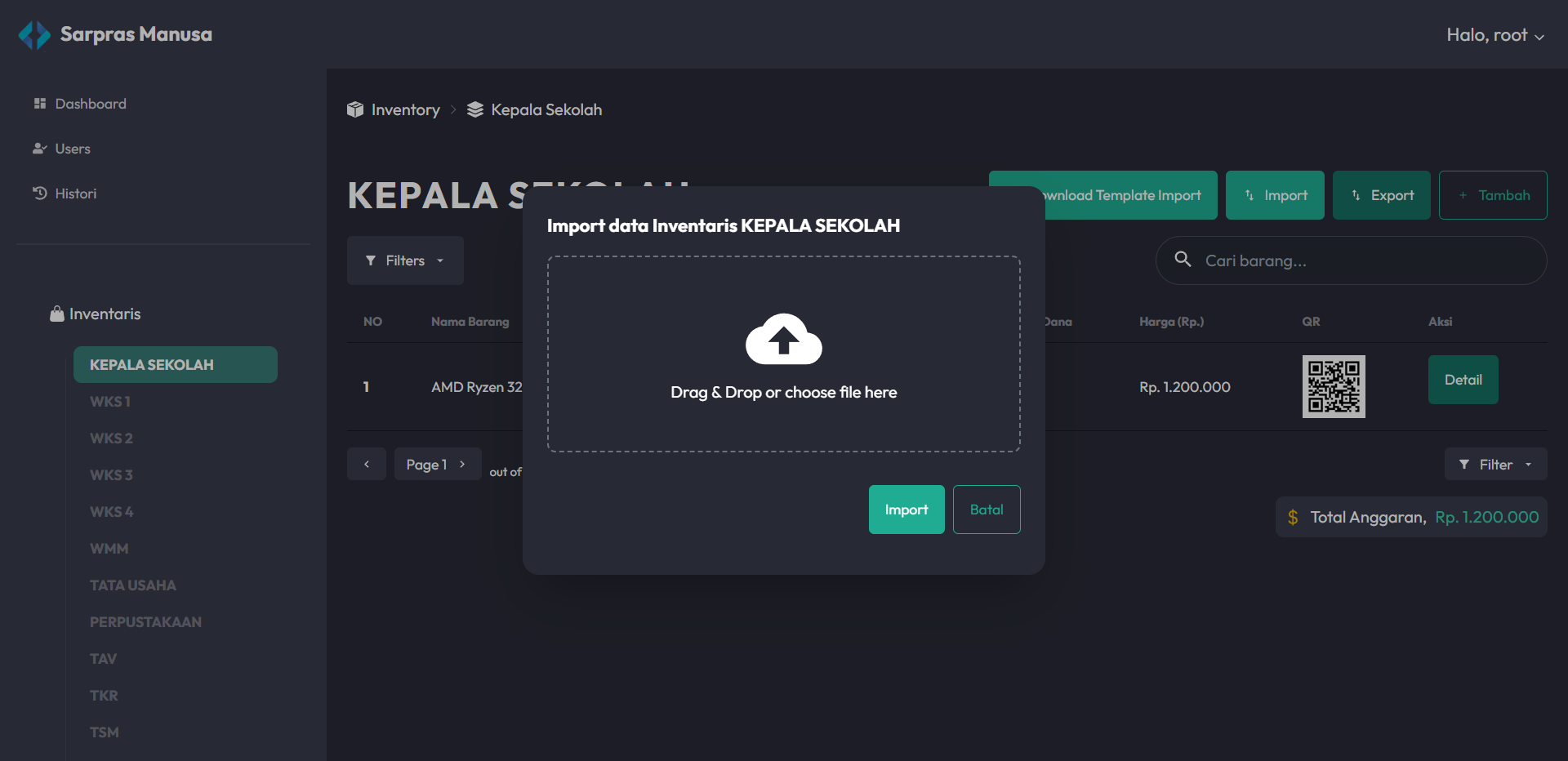Select WKS 4 inventory category
The height and width of the screenshot is (761, 1568).
click(x=112, y=512)
